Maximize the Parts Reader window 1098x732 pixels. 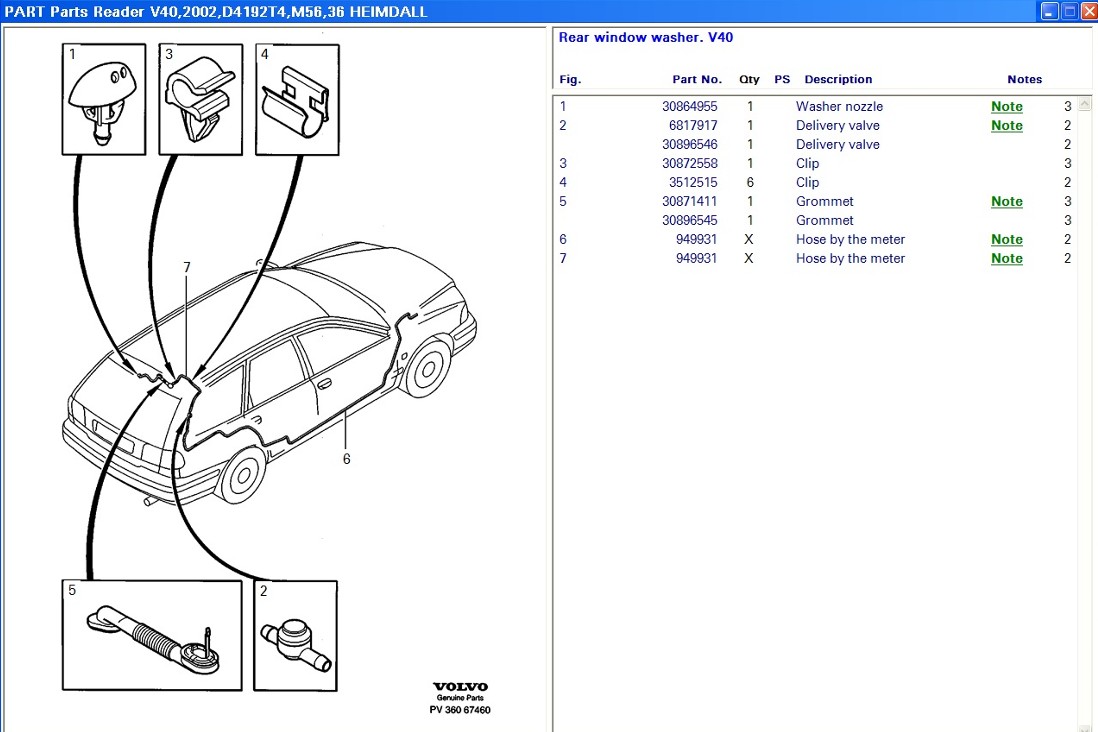1069,11
